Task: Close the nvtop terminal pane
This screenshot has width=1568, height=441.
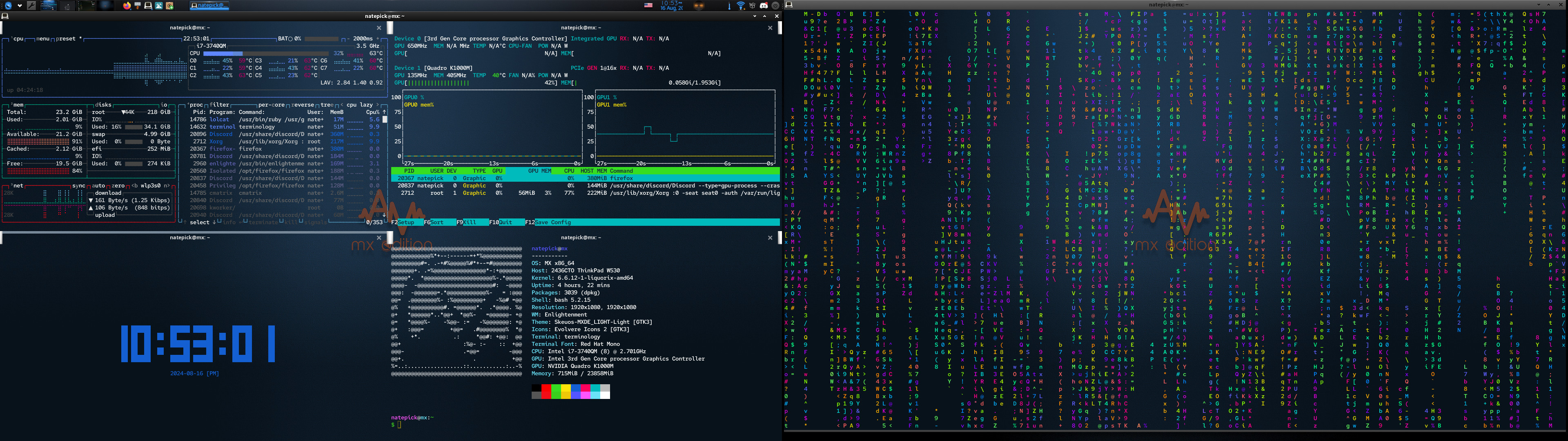Action: [x=769, y=27]
